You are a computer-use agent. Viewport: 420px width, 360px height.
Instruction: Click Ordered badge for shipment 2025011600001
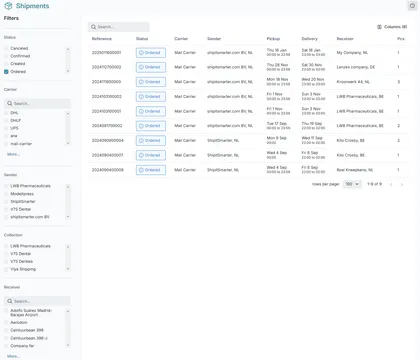[151, 53]
